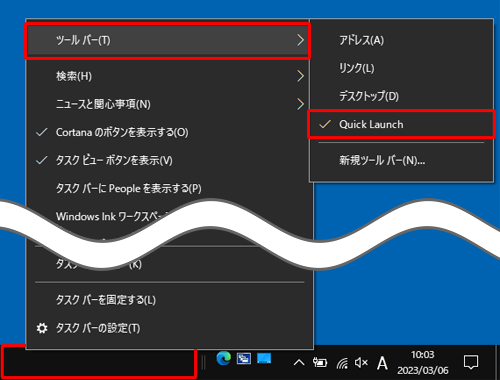Enable the リンク(L) toolbar
This screenshot has height=380, width=500.
(x=401, y=68)
